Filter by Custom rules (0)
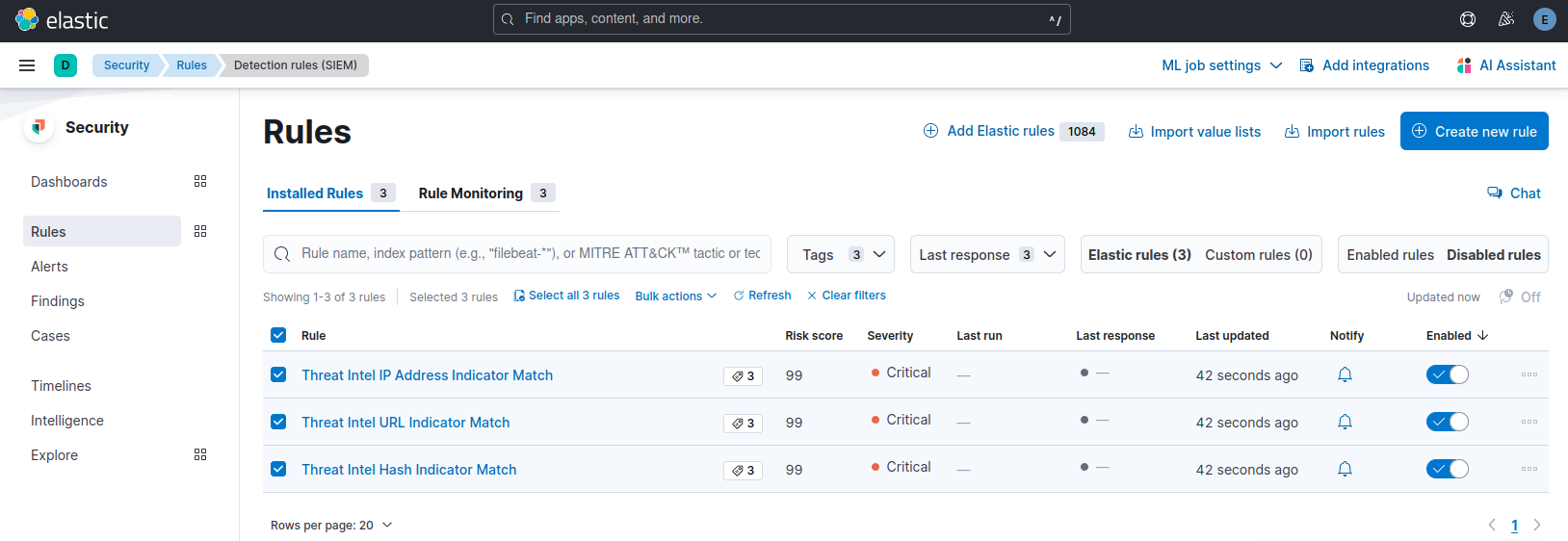The image size is (1568, 541). tap(1259, 255)
